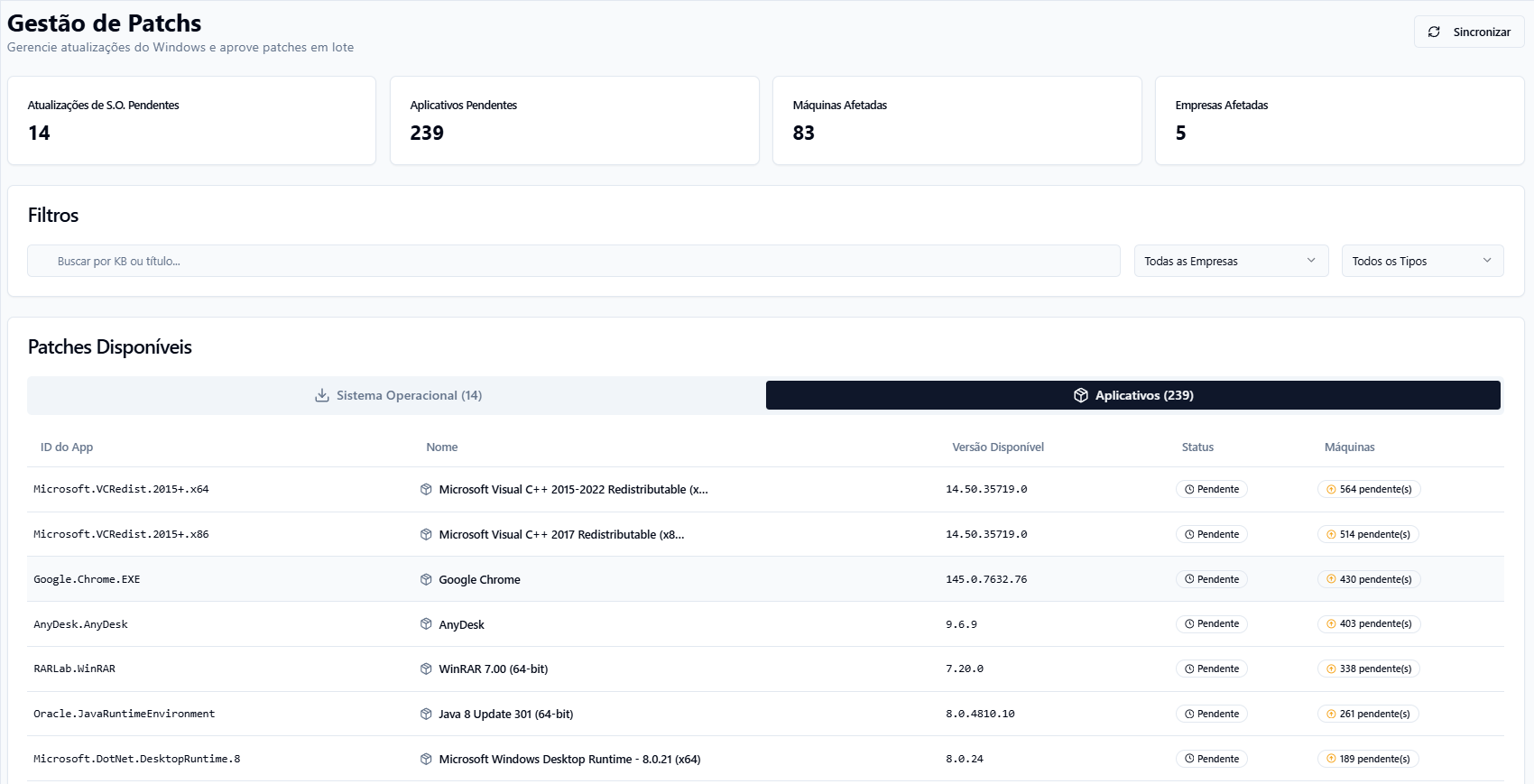Image resolution: width=1534 pixels, height=784 pixels.
Task: Click the package icon beside Google Chrome
Action: tap(426, 579)
